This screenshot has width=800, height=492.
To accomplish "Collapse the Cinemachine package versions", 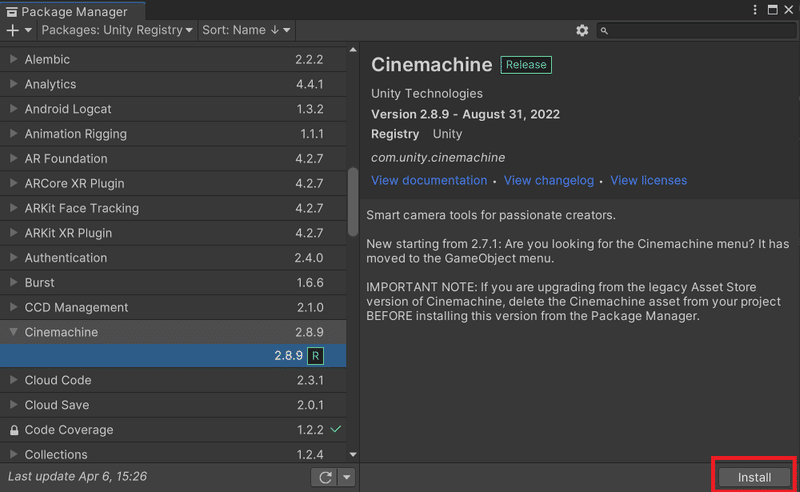I will tap(13, 332).
